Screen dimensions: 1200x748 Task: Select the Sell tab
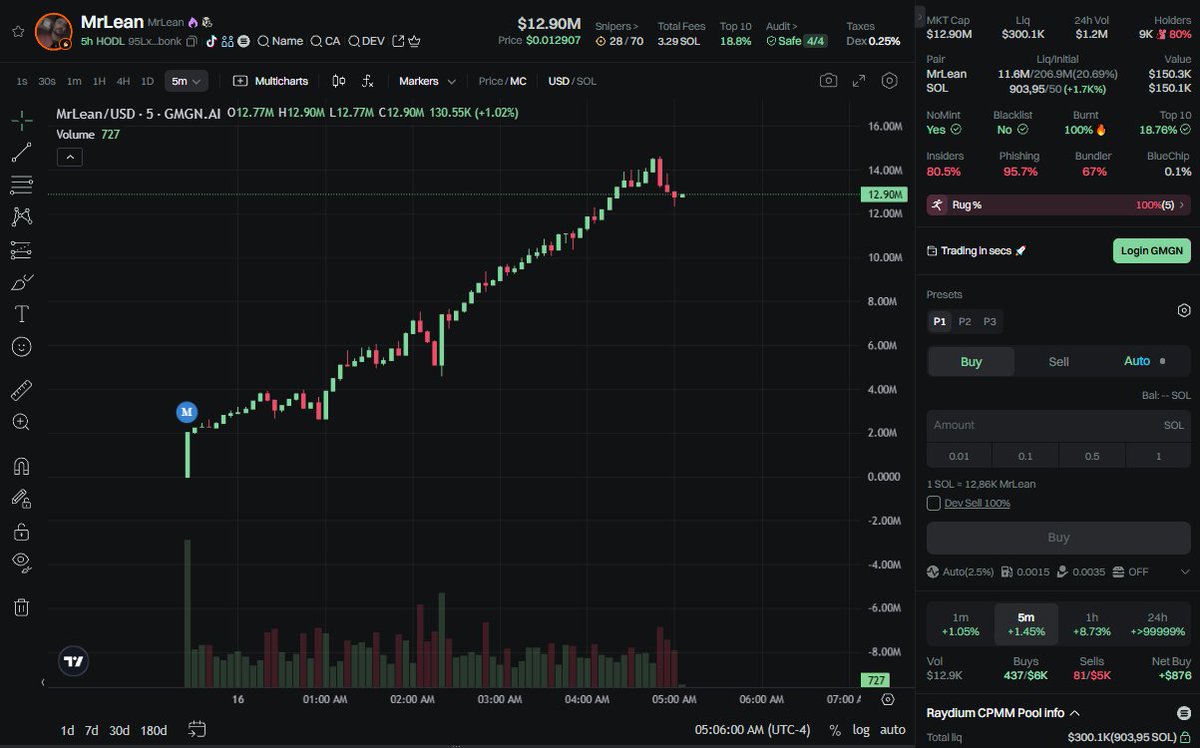pyautogui.click(x=1058, y=362)
